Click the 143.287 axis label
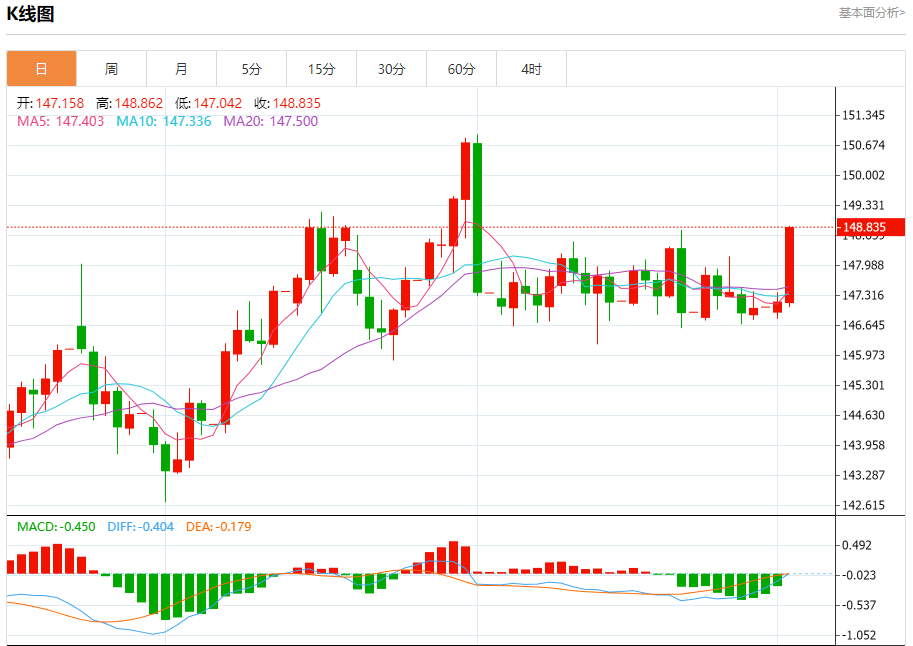 tap(864, 475)
